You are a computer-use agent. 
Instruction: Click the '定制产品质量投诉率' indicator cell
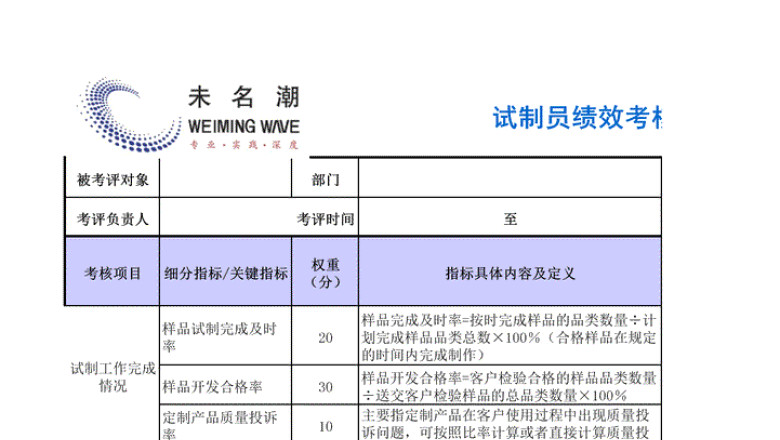(225, 423)
